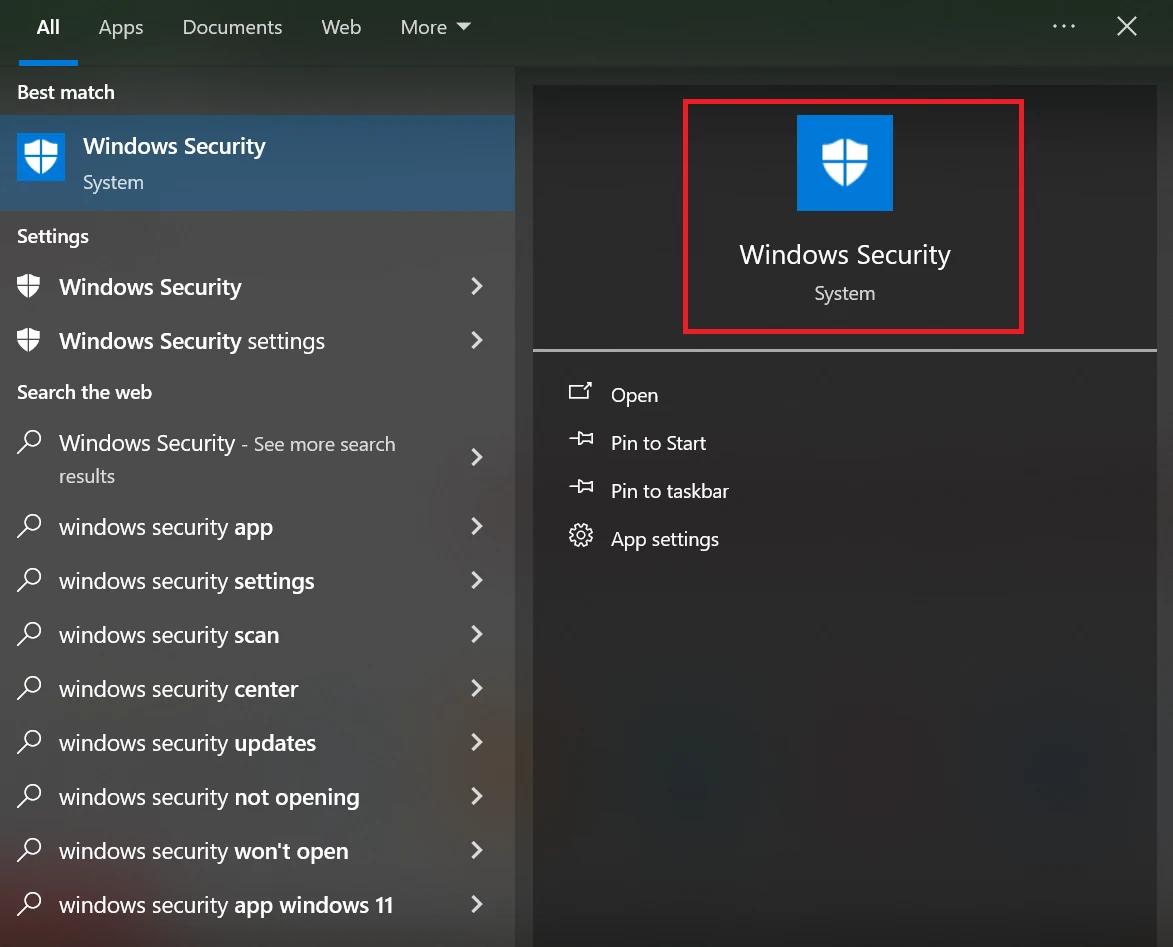The height and width of the screenshot is (947, 1173).
Task: Expand chevron for 'windows security app'
Action: click(477, 526)
